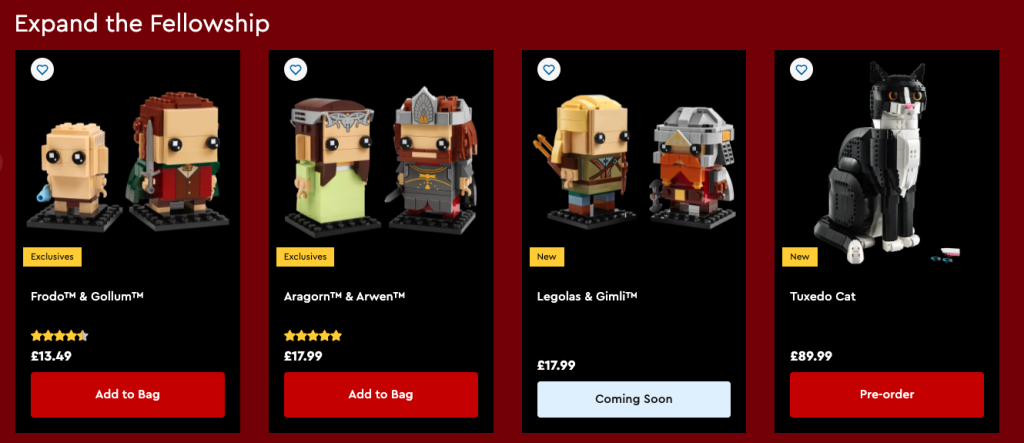Toggle wishlist heart on Legolas & Gimli card

(x=549, y=69)
